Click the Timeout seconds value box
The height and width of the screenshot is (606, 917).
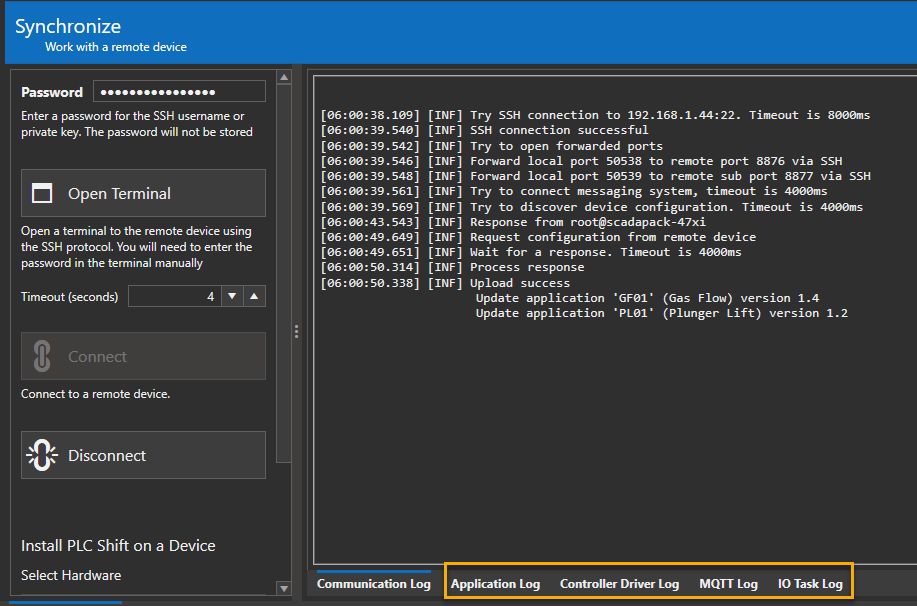click(174, 297)
